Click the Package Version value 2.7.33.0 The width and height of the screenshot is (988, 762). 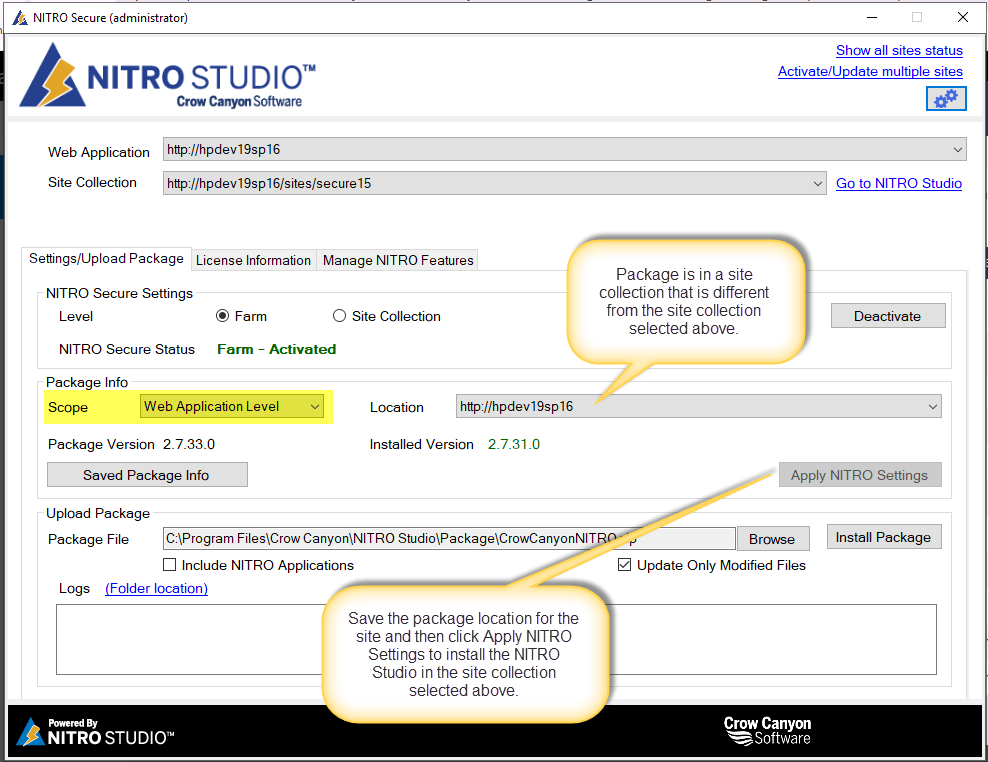pyautogui.click(x=189, y=444)
